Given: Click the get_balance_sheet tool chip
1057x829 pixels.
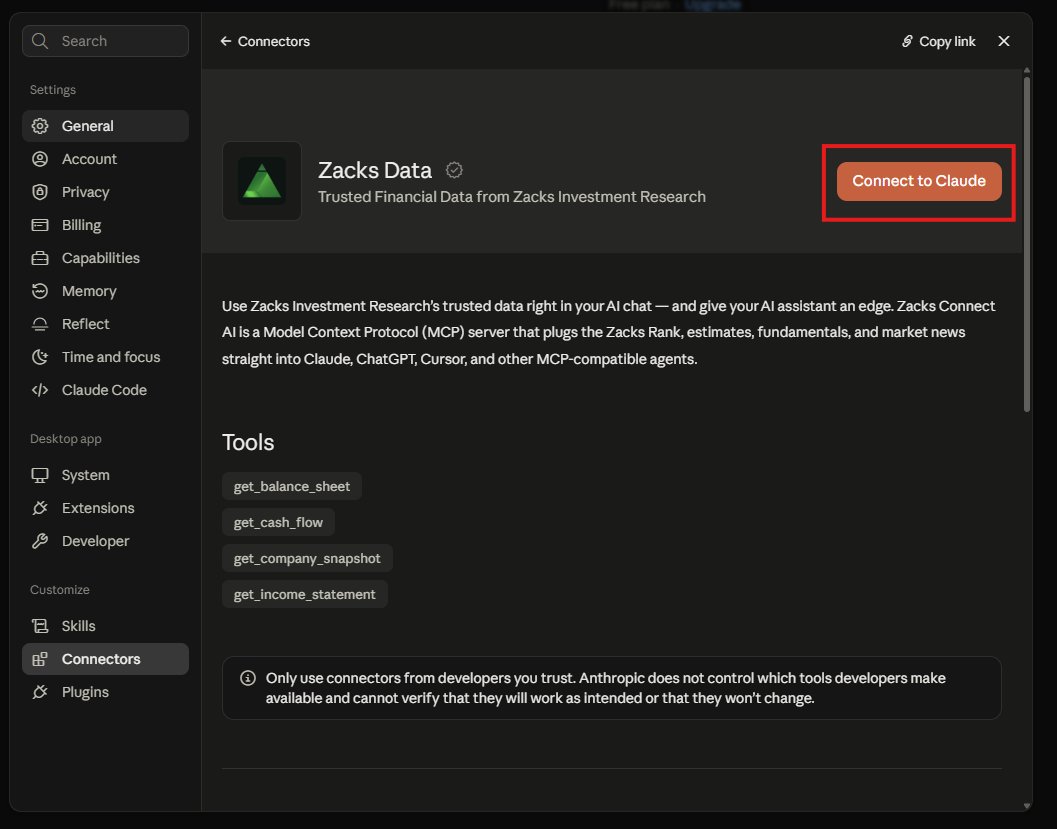Looking at the screenshot, I should coord(292,487).
